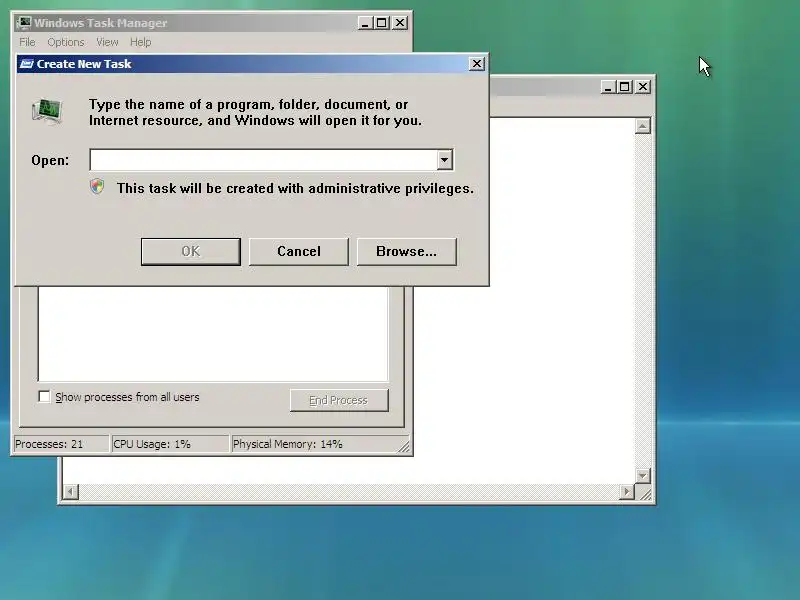Minimize the background window behind Task Manager
This screenshot has width=800, height=600.
(x=607, y=87)
